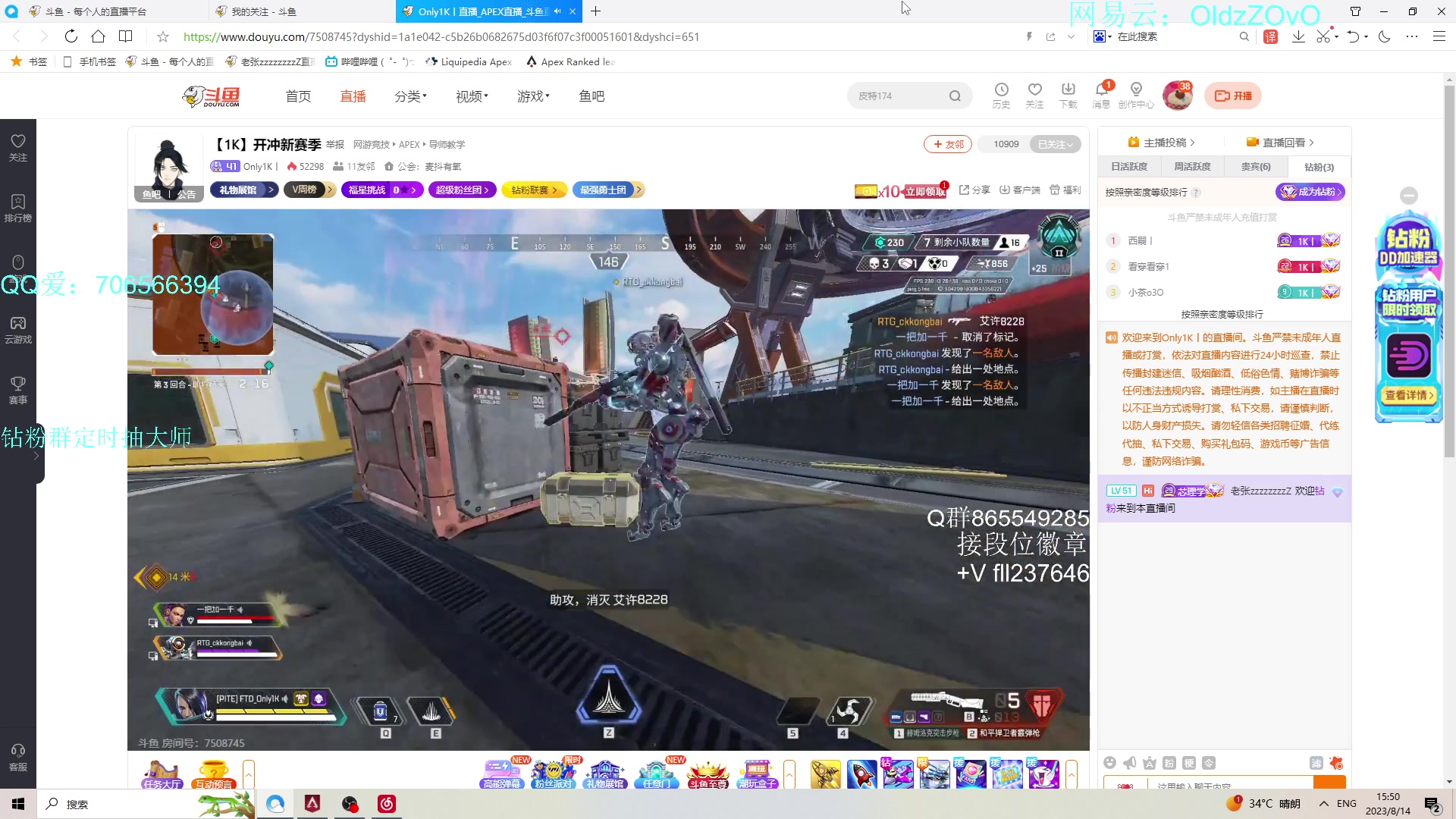This screenshot has height=819, width=1456.
Task: Open 直播回看 link
Action: point(1280,143)
